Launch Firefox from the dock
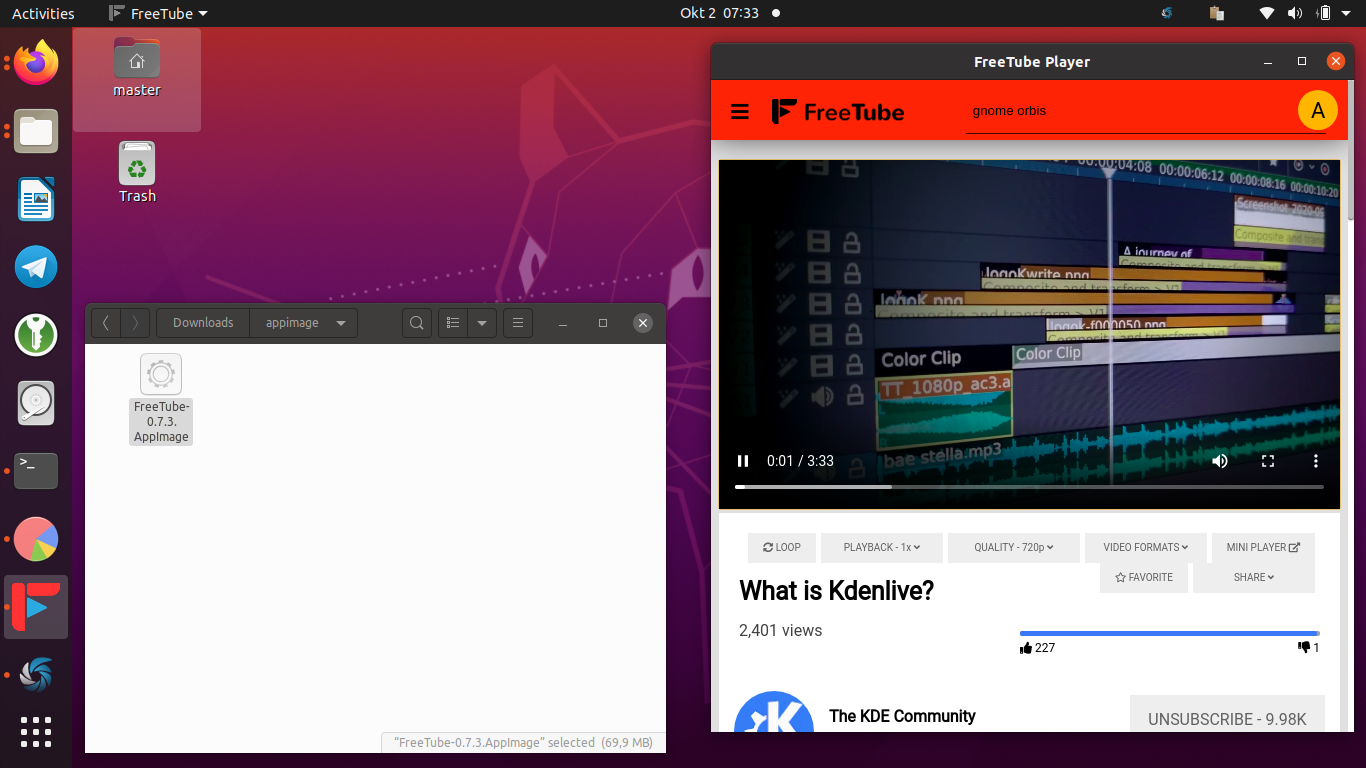The image size is (1366, 768). (x=36, y=64)
